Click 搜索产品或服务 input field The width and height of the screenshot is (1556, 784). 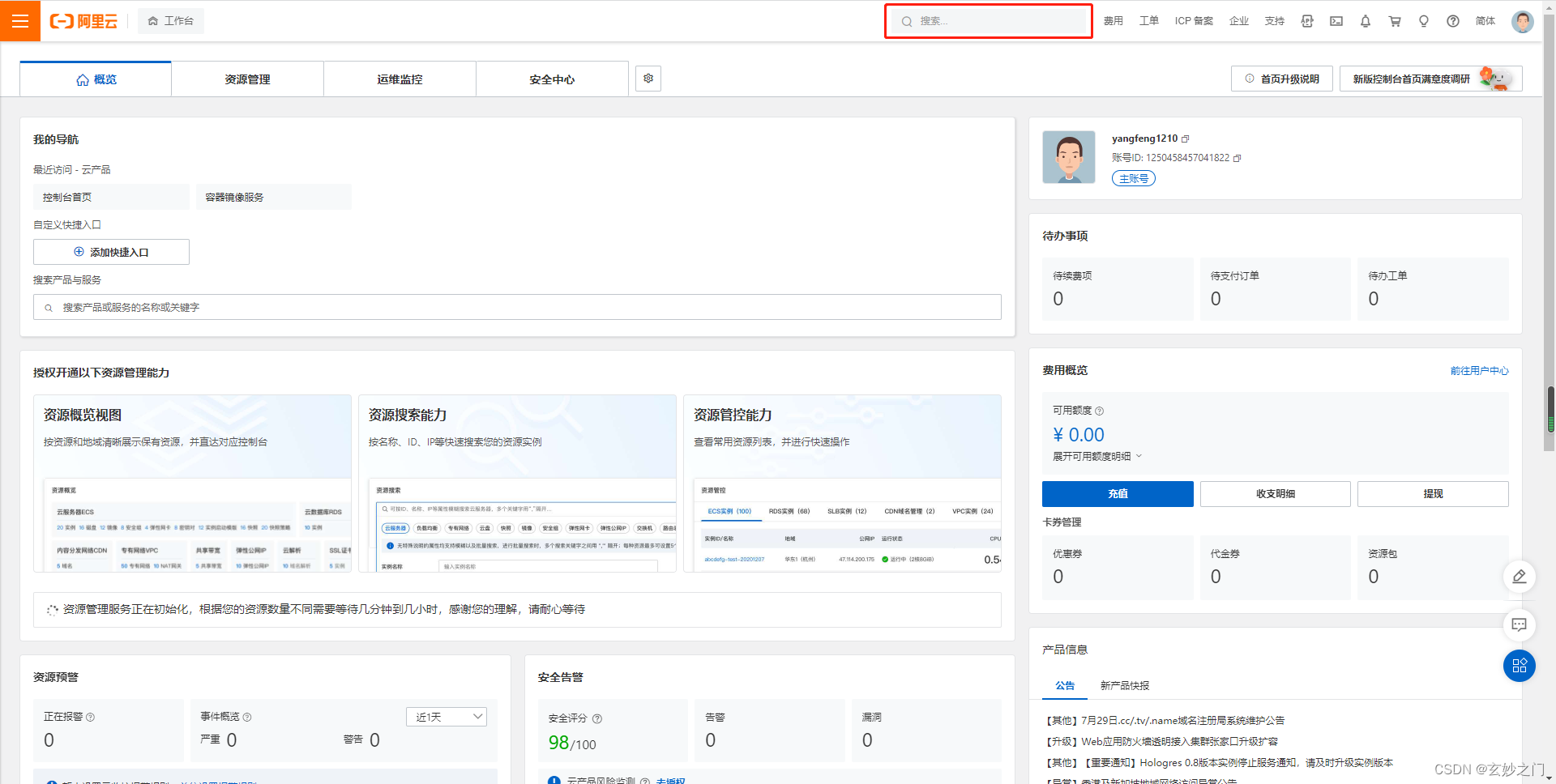coord(517,307)
